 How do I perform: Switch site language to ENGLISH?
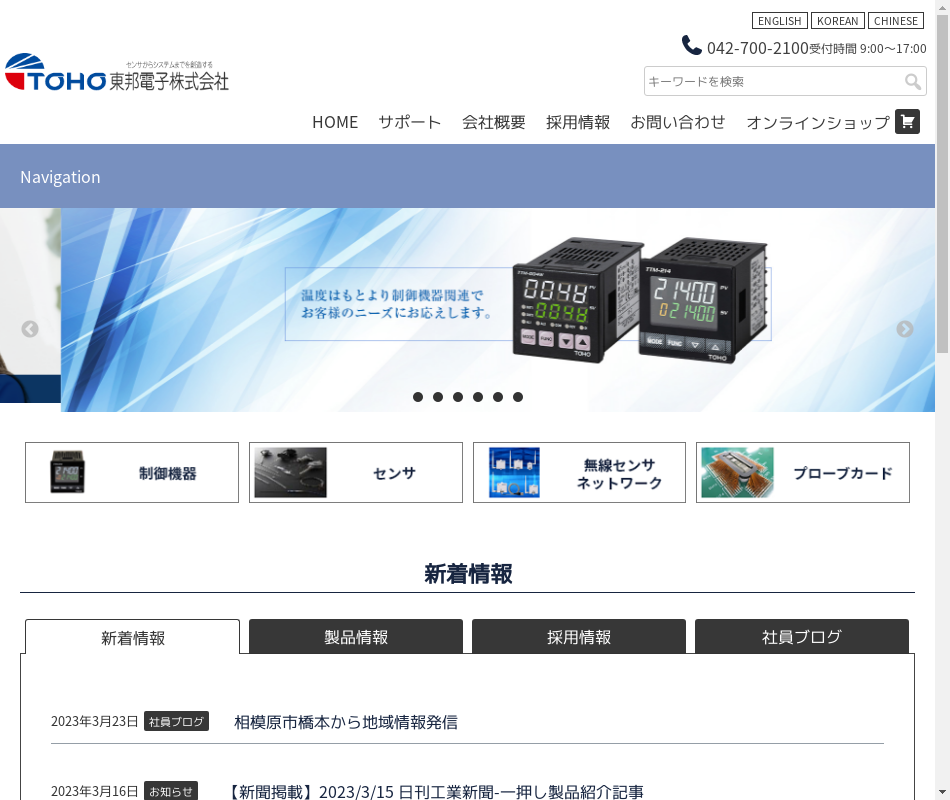click(779, 21)
